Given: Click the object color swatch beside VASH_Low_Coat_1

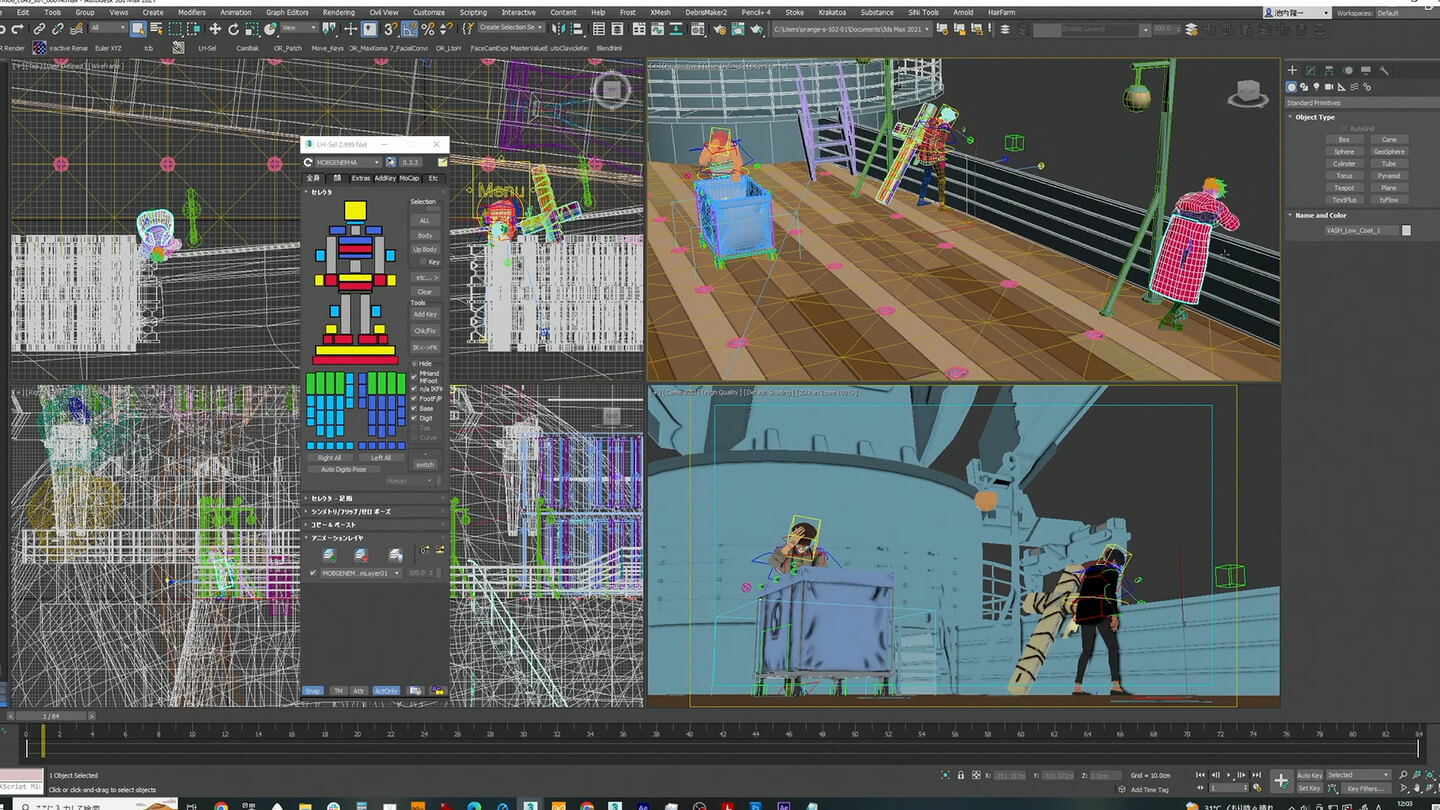Looking at the screenshot, I should 1407,230.
